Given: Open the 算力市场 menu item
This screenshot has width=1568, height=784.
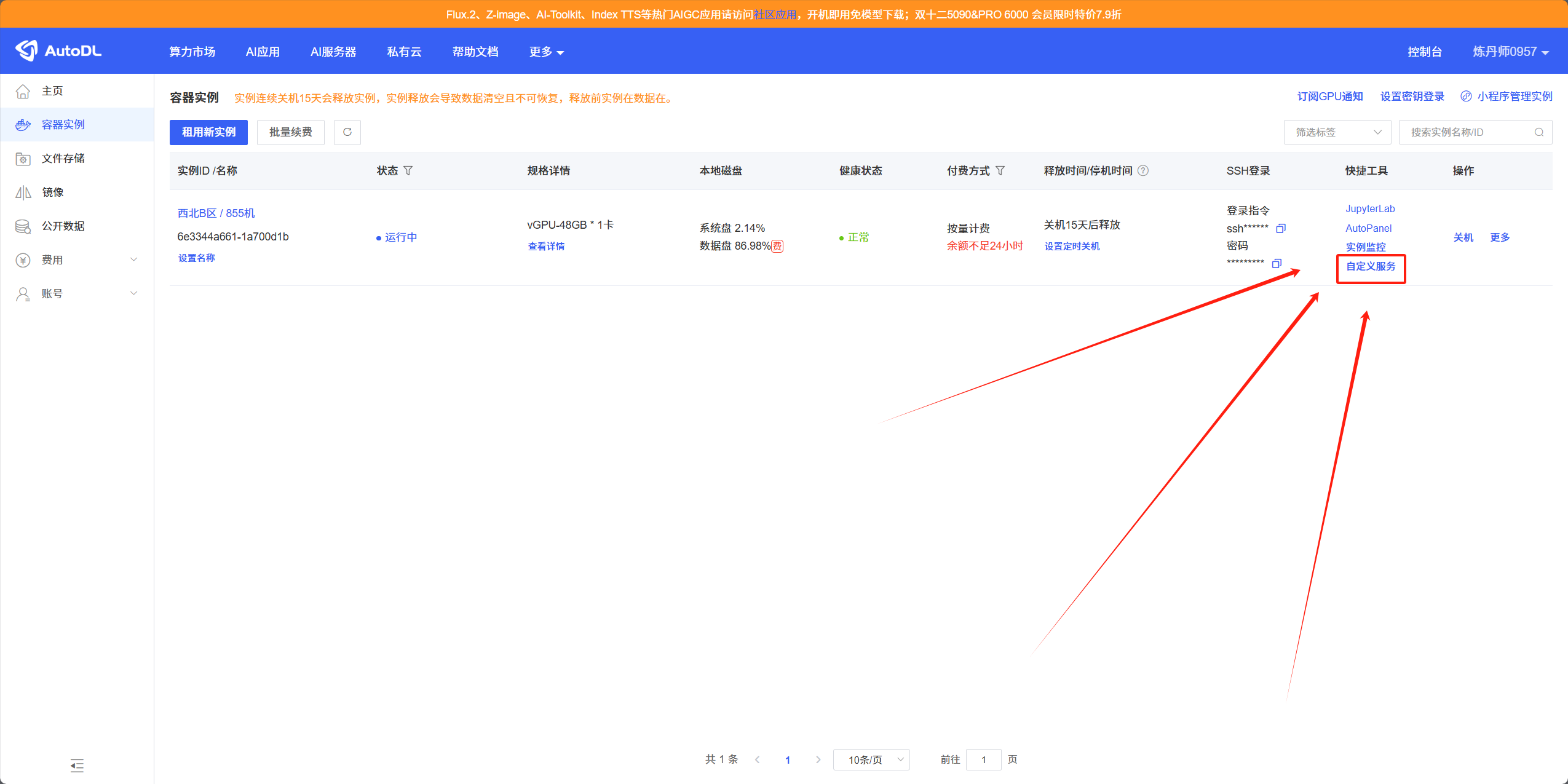Looking at the screenshot, I should pos(192,52).
